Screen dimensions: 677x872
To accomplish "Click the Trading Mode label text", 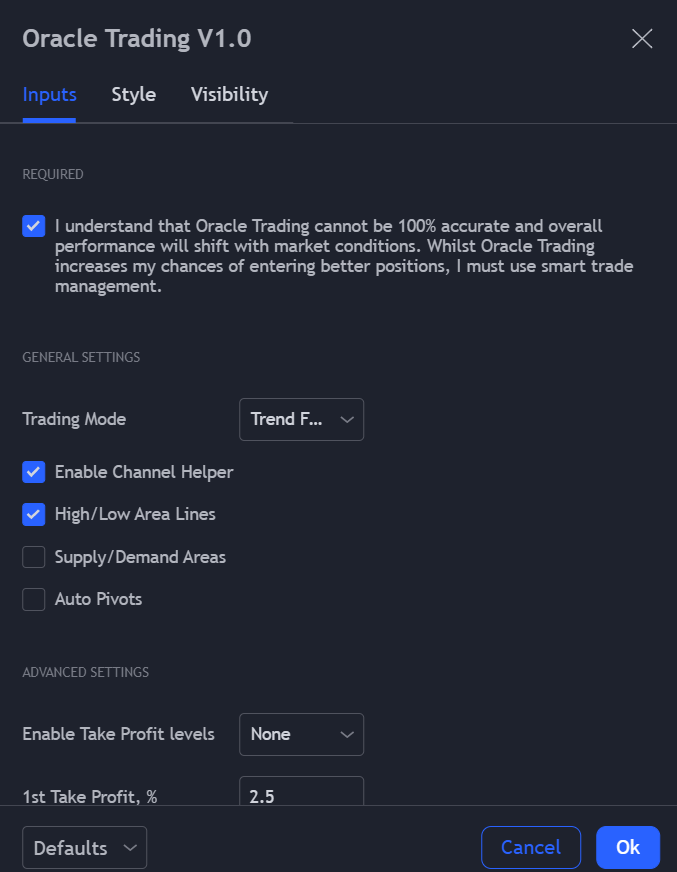I will click(74, 420).
